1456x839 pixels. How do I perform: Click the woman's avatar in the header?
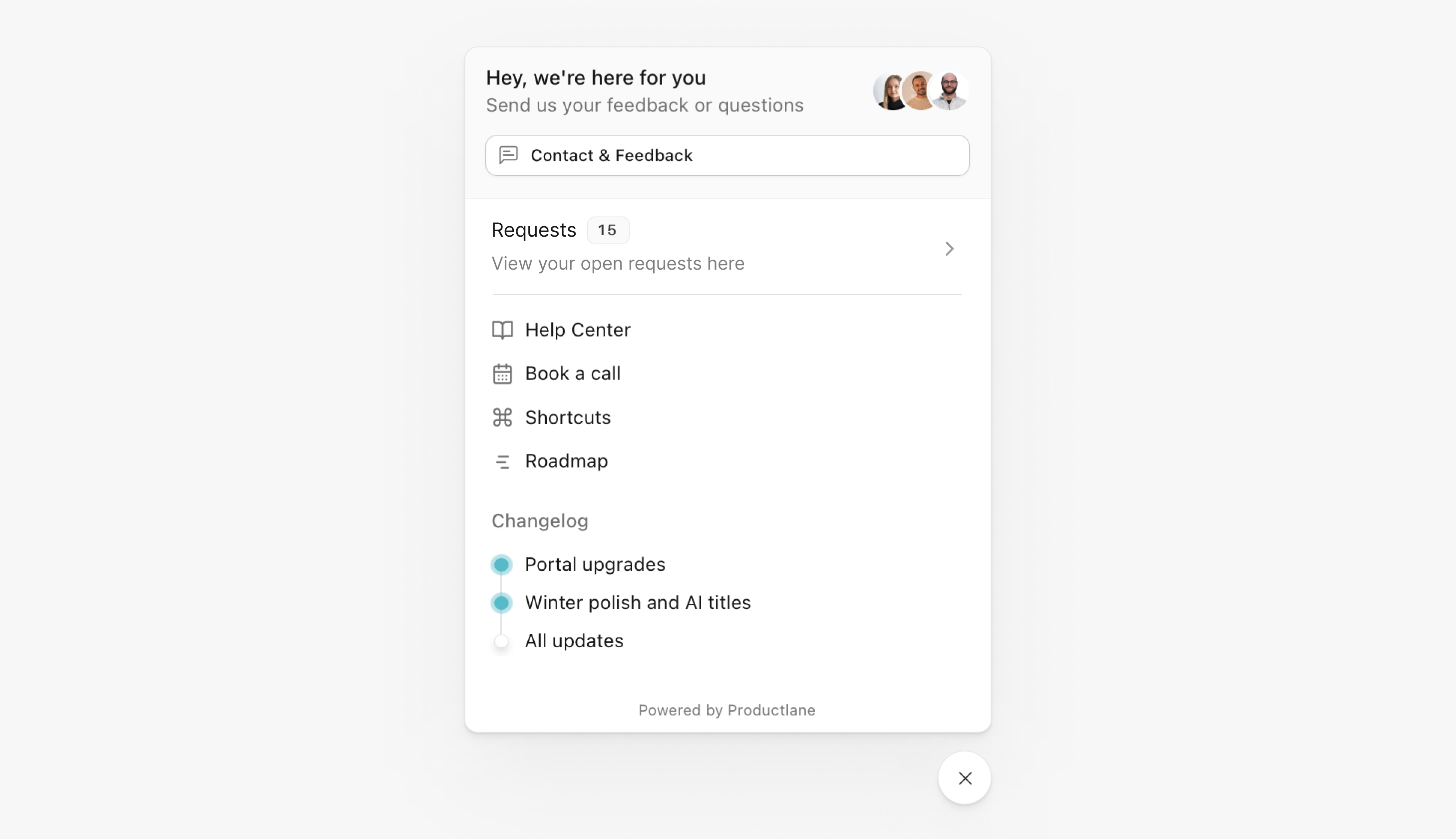point(889,91)
